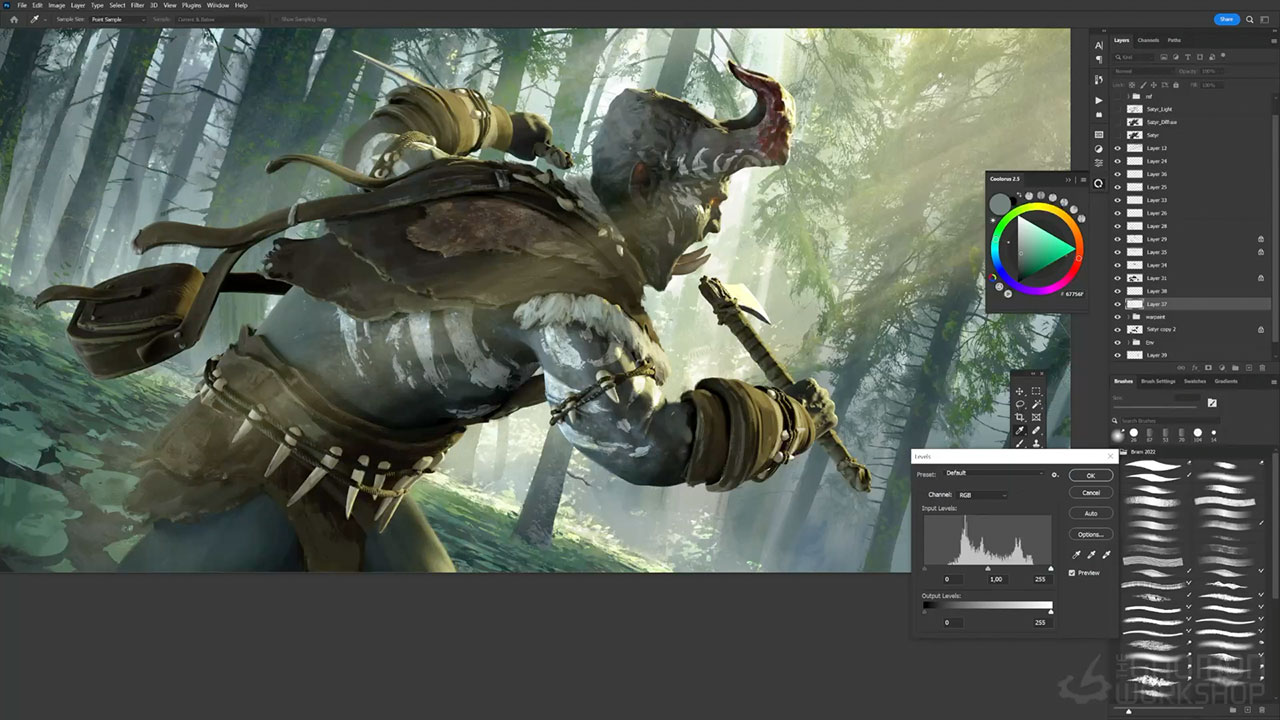Select the Magic Wand tool
This screenshot has height=720, width=1280.
pos(1036,404)
